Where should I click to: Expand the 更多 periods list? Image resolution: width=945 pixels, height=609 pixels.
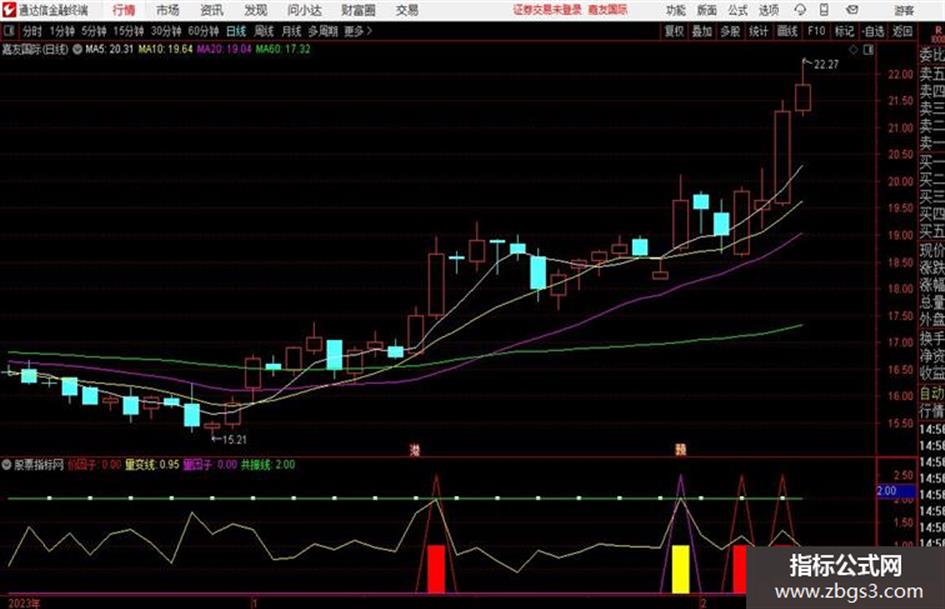coord(358,31)
